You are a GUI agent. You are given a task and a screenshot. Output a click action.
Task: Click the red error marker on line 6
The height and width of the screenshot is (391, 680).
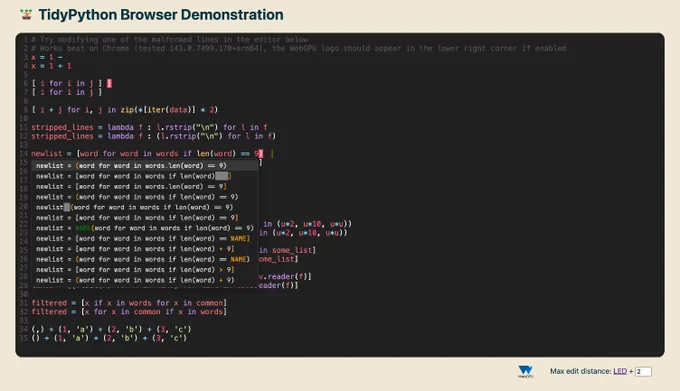coord(109,83)
